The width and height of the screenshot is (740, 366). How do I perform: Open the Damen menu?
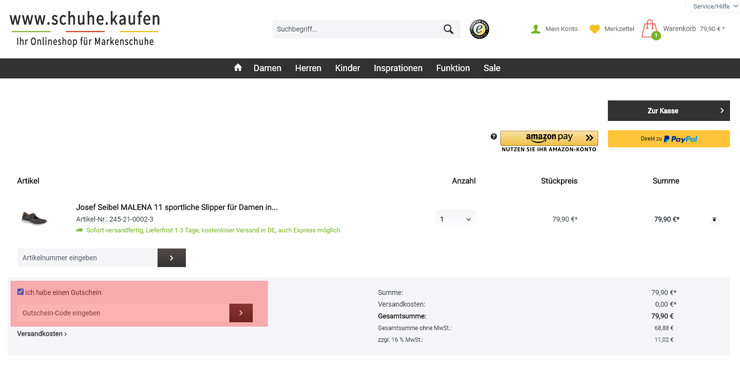pyautogui.click(x=267, y=68)
